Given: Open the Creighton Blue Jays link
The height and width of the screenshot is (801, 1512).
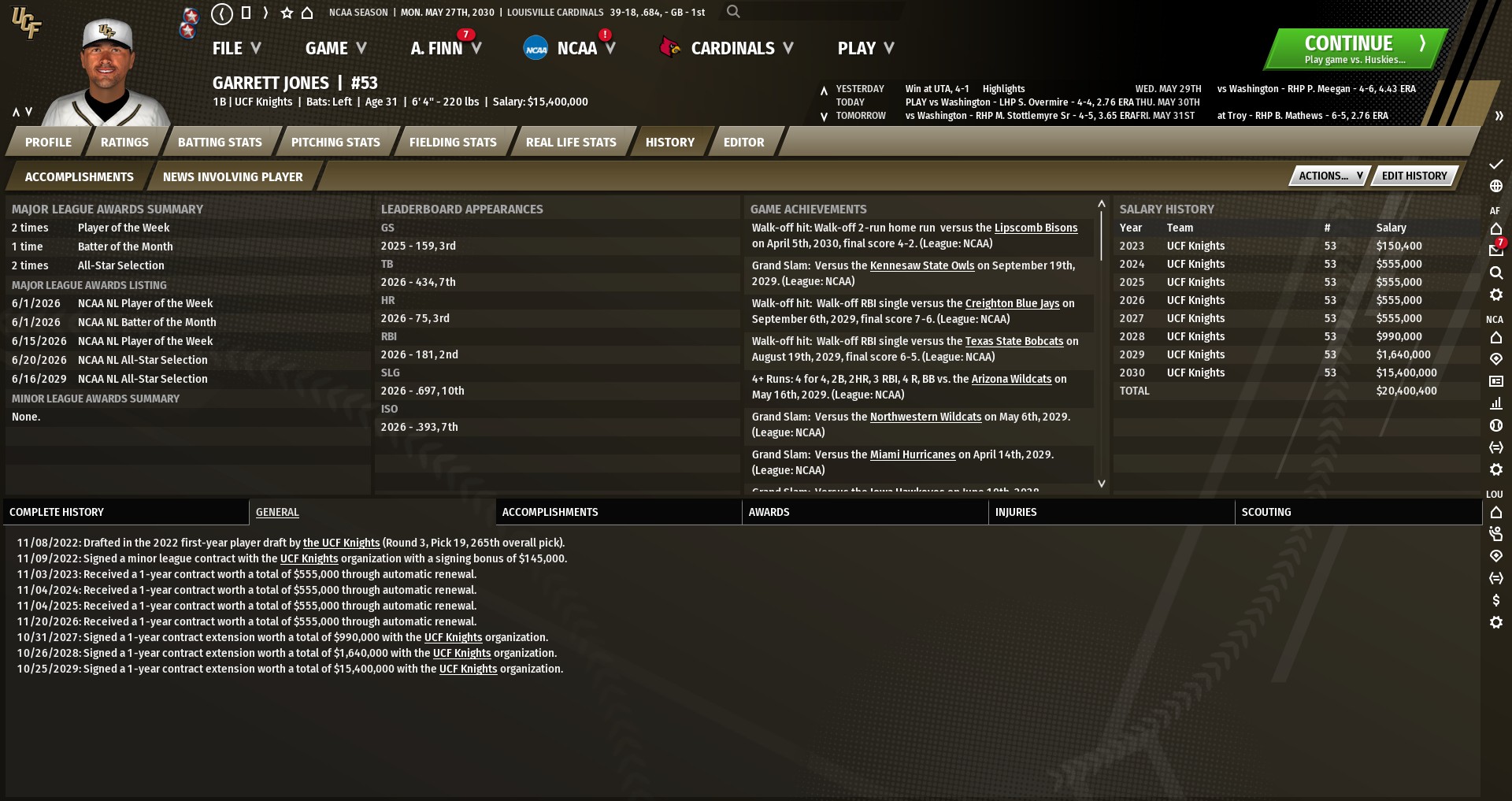Looking at the screenshot, I should 1012,303.
